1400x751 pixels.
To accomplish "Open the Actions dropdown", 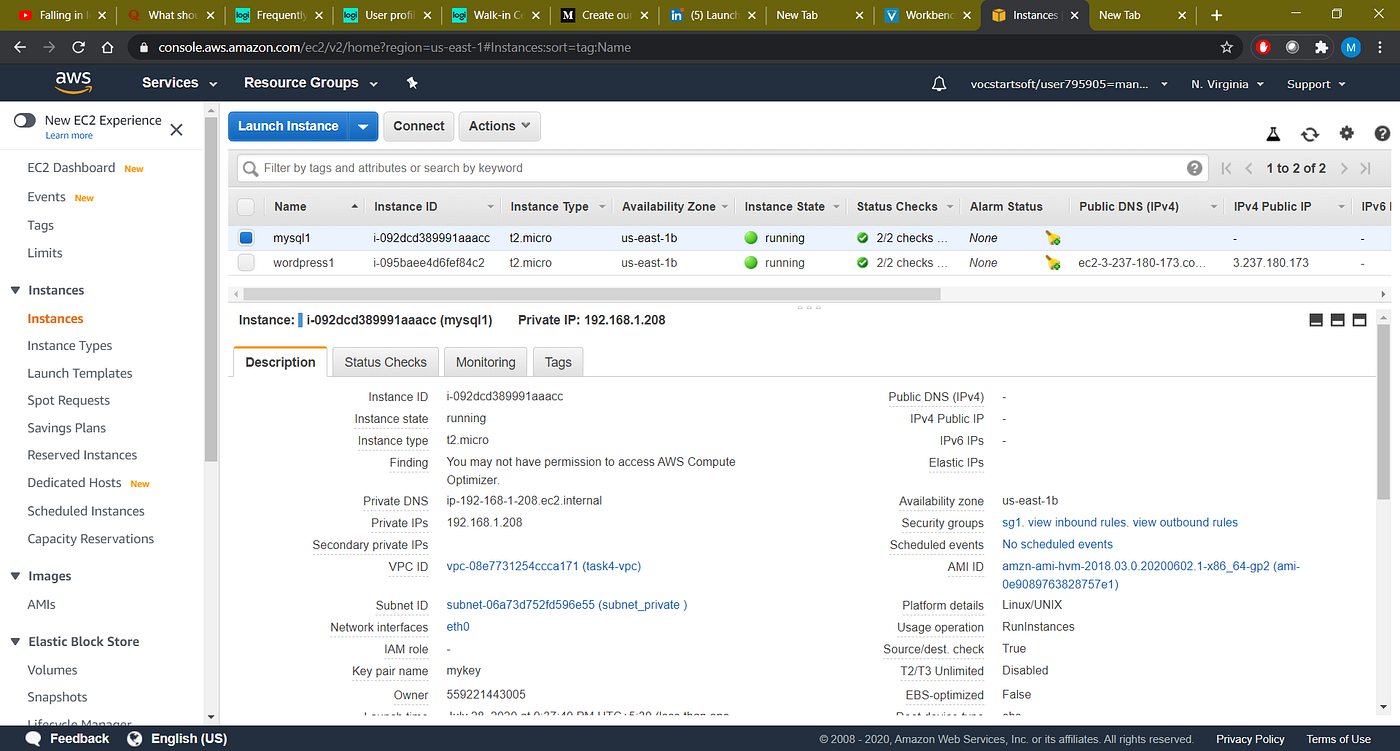I will pos(499,126).
